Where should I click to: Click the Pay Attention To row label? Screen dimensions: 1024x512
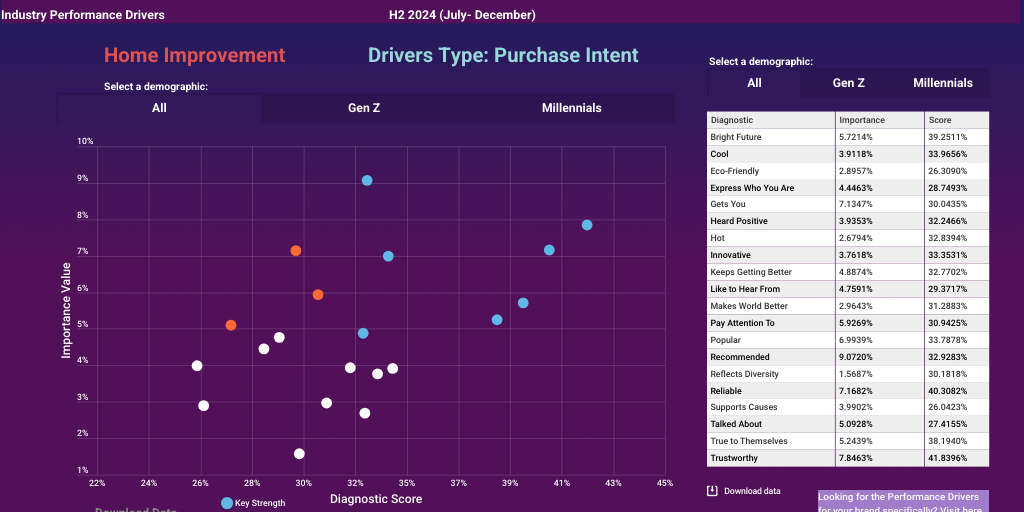[743, 323]
